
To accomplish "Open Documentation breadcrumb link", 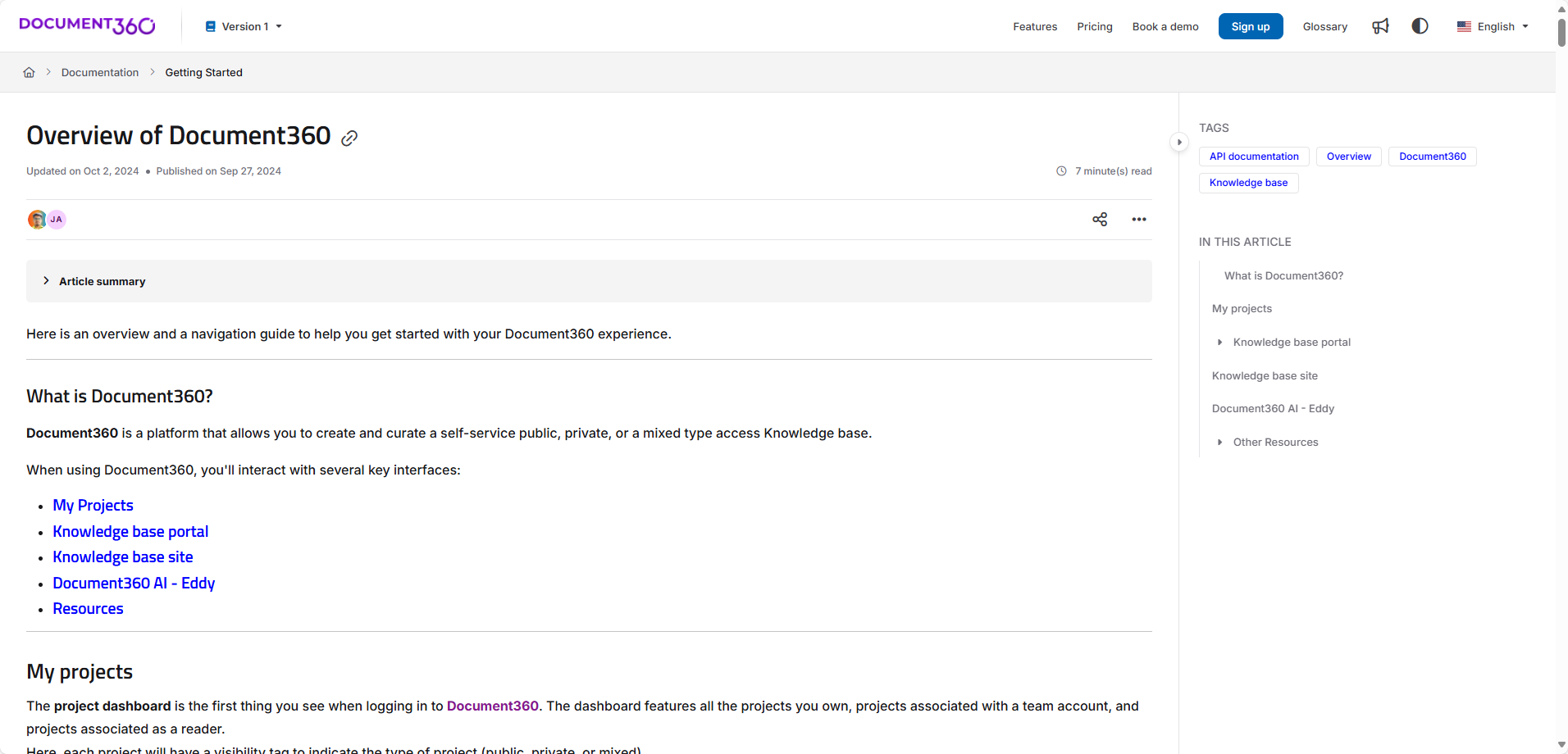I will [x=100, y=72].
